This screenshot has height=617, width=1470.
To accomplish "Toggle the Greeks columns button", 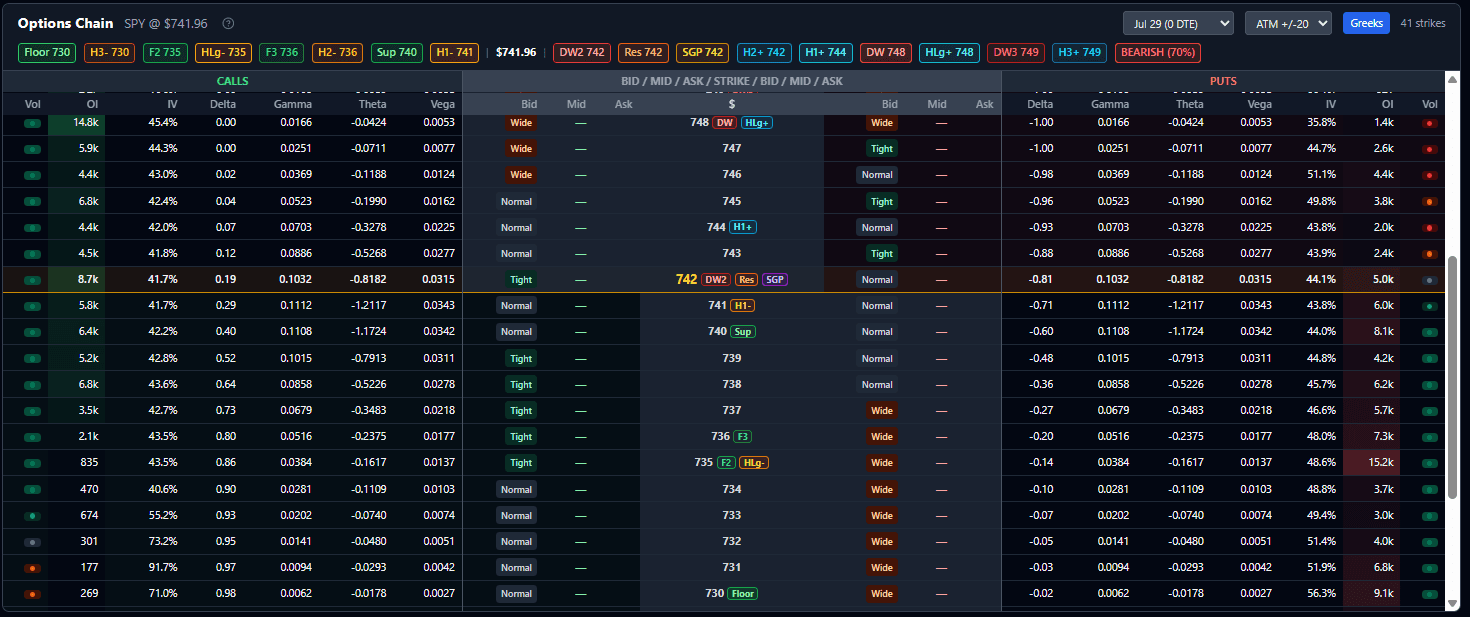I will tap(1366, 23).
